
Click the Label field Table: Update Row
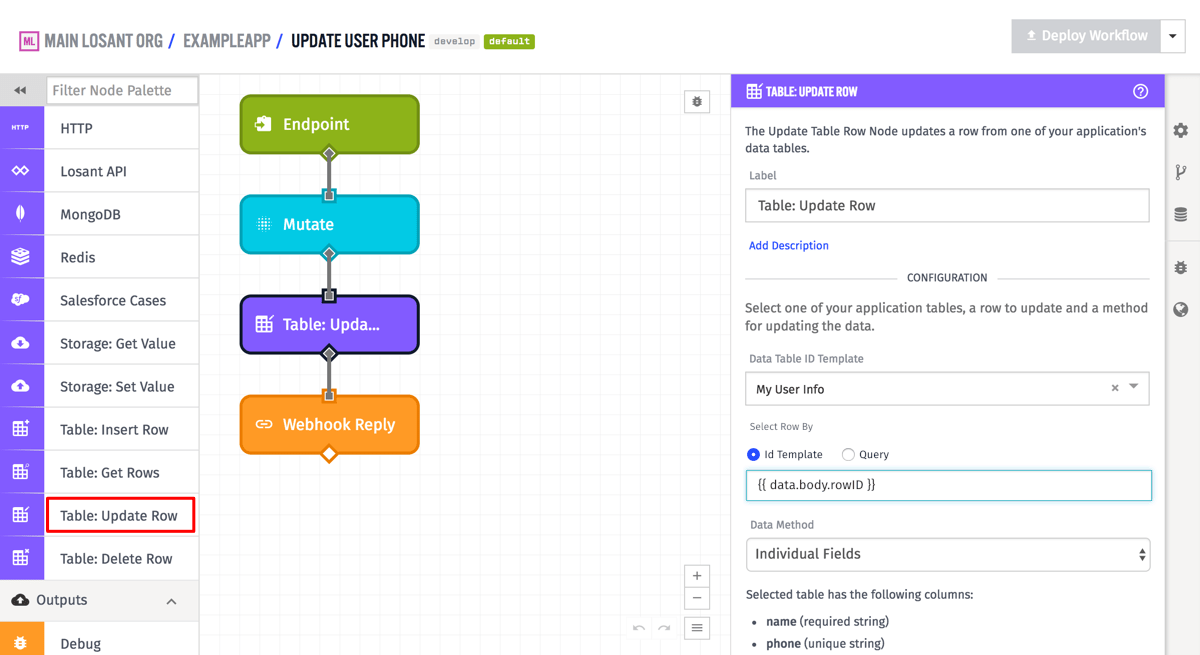[947, 205]
